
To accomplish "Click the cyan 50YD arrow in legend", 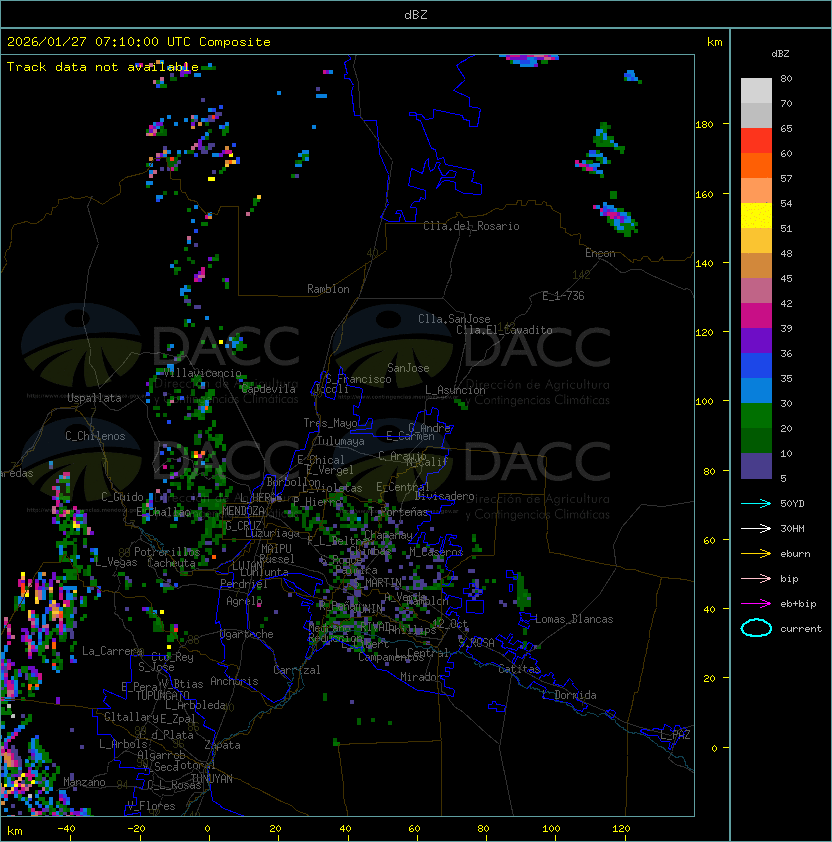I will (x=756, y=503).
